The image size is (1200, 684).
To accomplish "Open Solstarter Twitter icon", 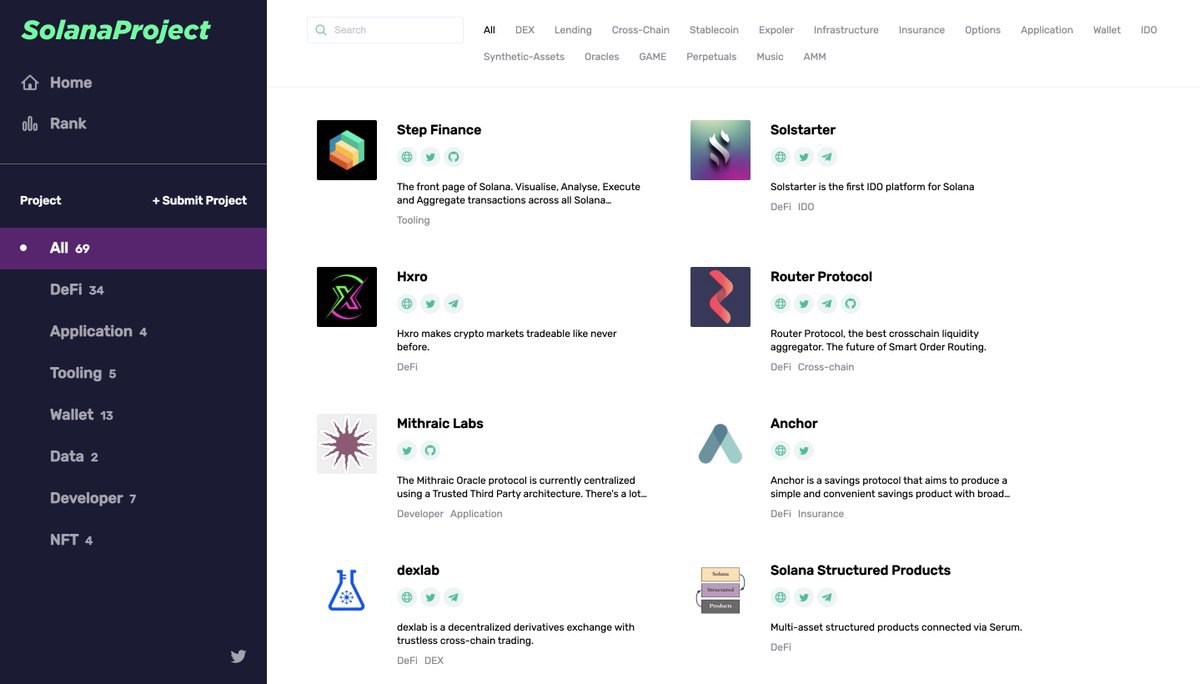I will click(x=804, y=157).
